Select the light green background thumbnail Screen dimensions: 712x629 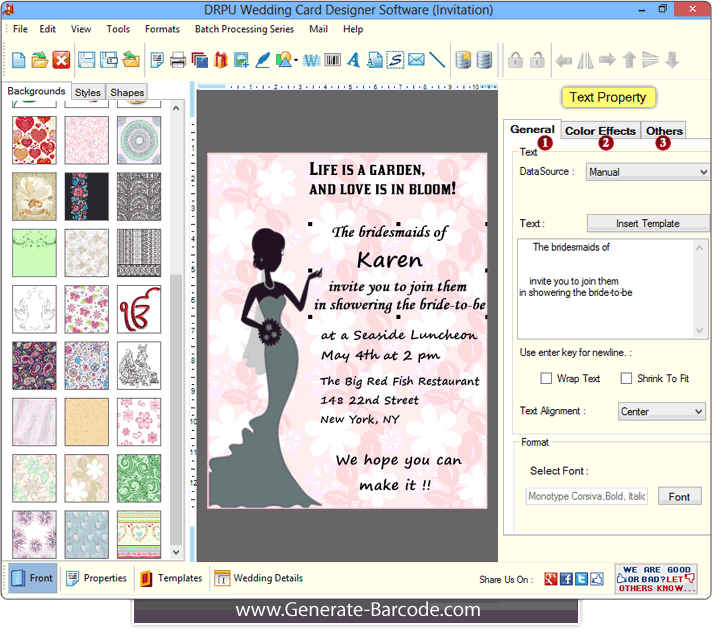tap(35, 253)
